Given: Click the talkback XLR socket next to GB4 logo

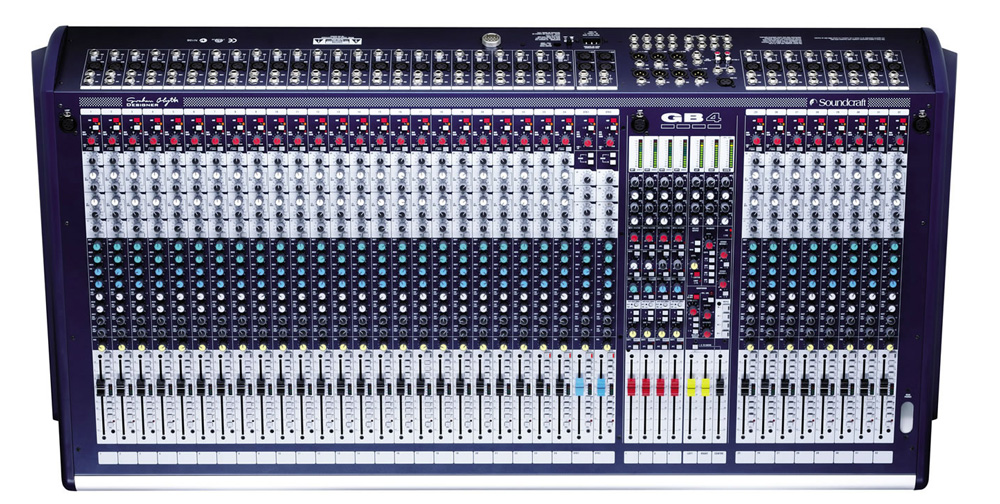Looking at the screenshot, I should point(638,119).
